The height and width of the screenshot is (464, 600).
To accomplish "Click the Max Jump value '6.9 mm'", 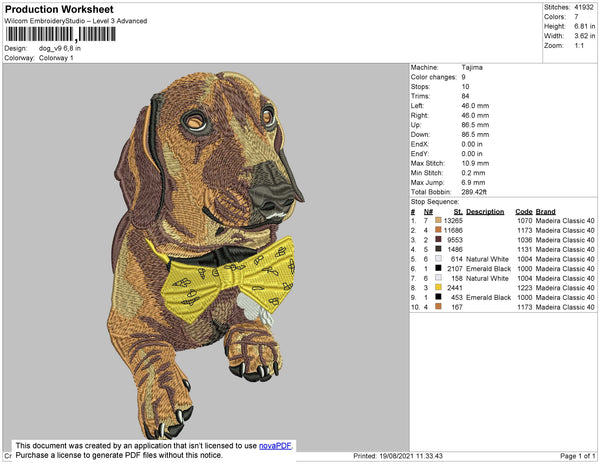I will click(473, 182).
